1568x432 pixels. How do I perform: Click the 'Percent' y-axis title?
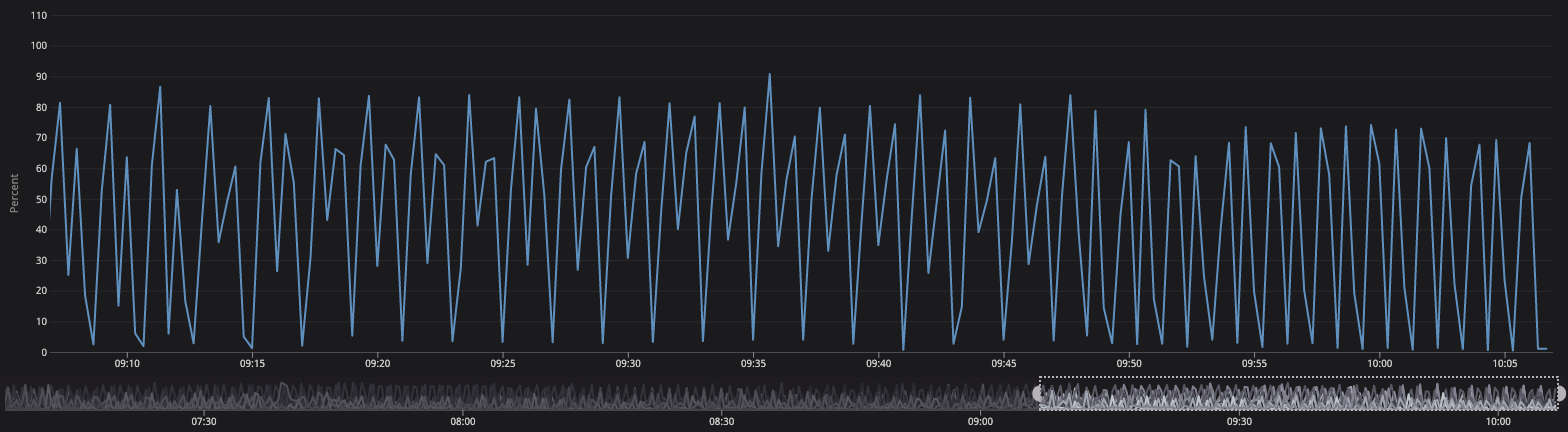[x=14, y=193]
